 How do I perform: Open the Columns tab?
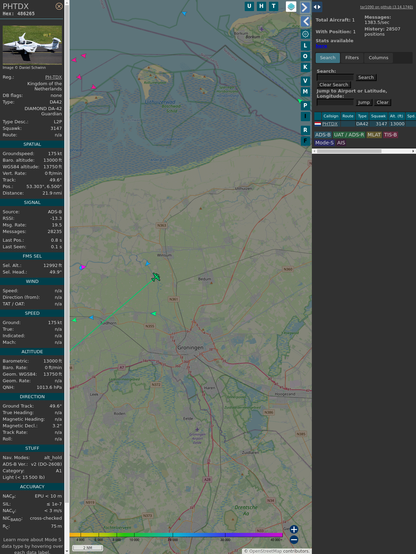[378, 58]
